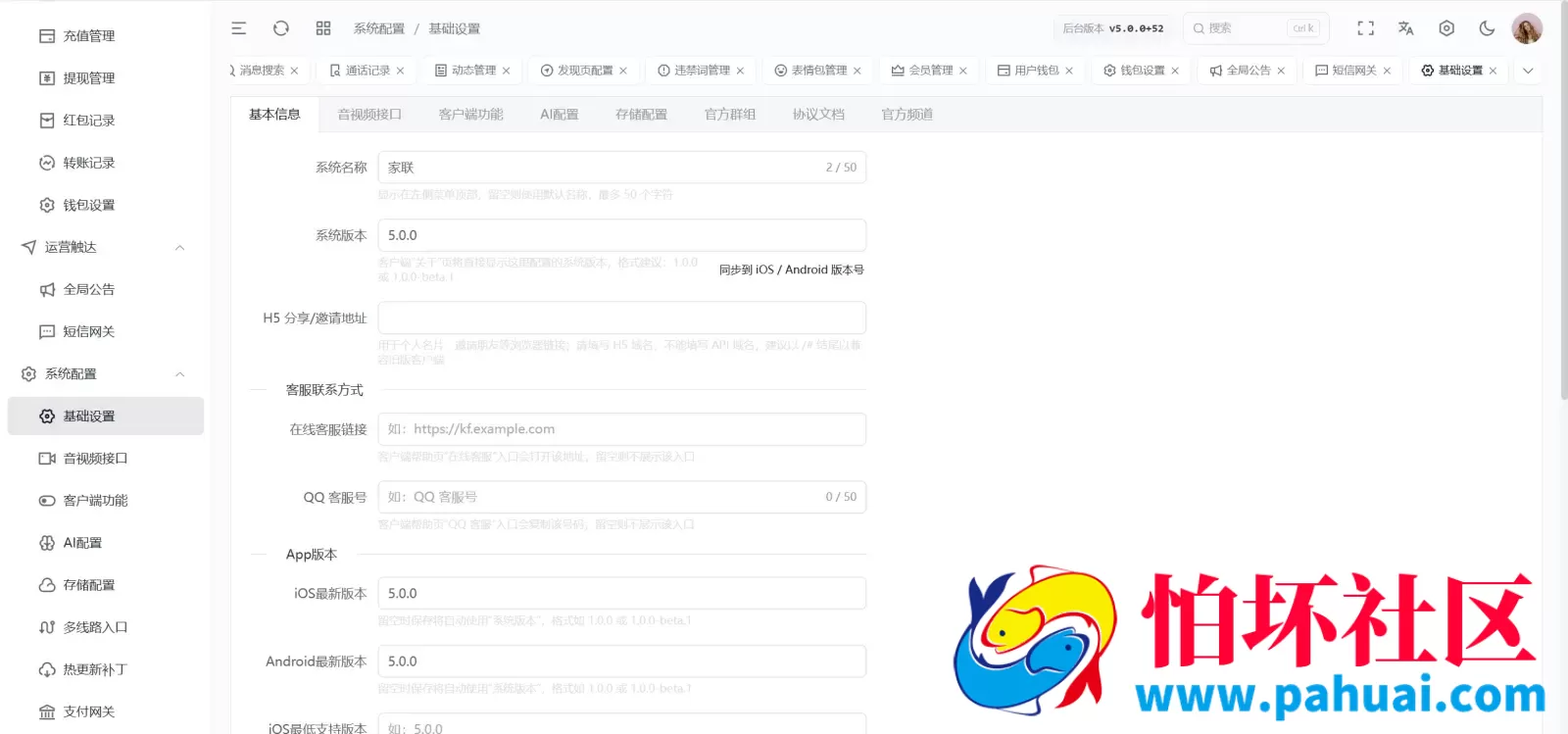Image resolution: width=1568 pixels, height=734 pixels.
Task: Toggle fullscreen mode icon
Action: [x=1365, y=28]
